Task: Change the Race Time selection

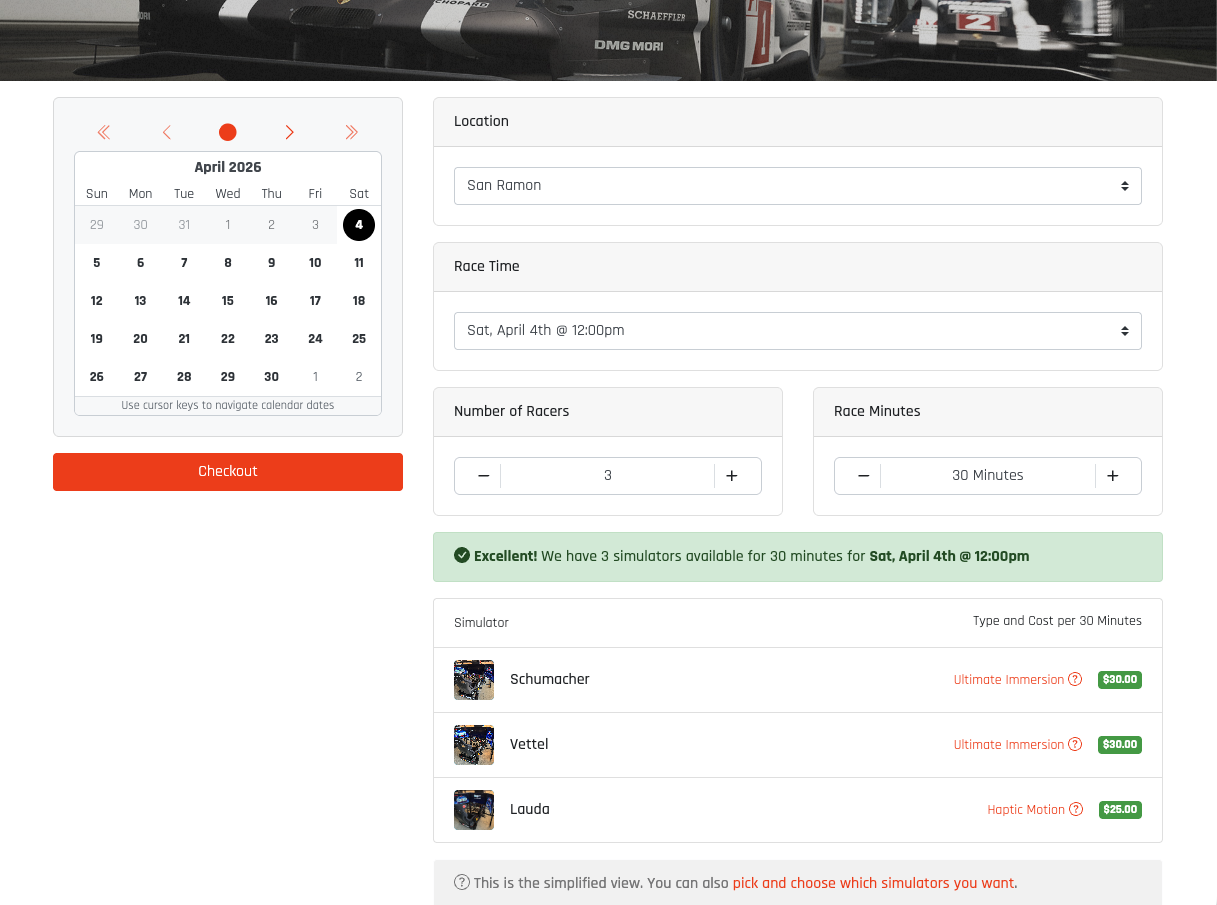Action: (797, 330)
